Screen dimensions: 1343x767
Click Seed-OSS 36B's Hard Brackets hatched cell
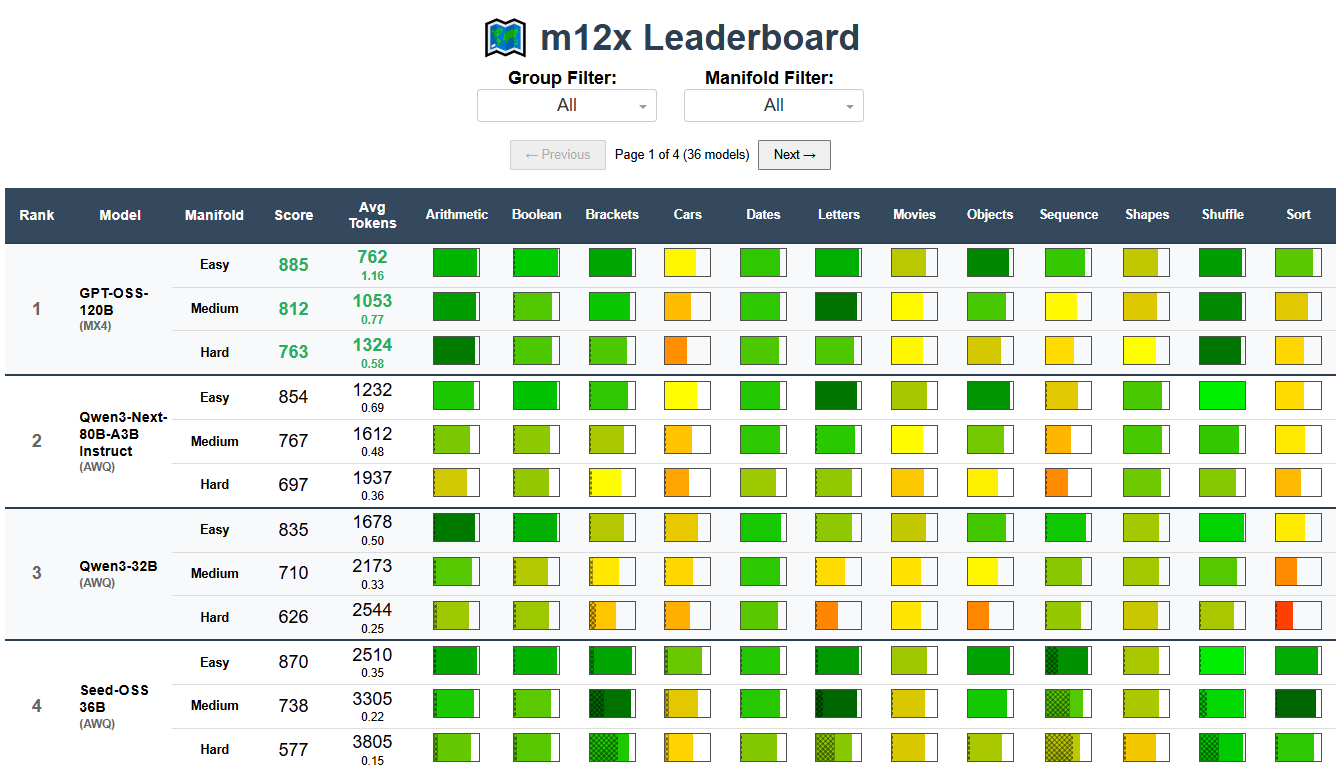[x=611, y=748]
